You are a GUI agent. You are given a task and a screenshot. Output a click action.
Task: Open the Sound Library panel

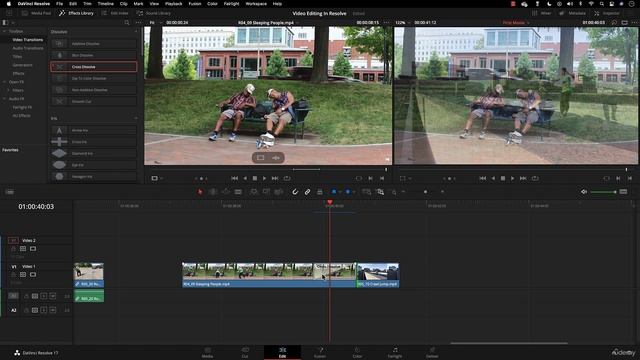(x=154, y=13)
